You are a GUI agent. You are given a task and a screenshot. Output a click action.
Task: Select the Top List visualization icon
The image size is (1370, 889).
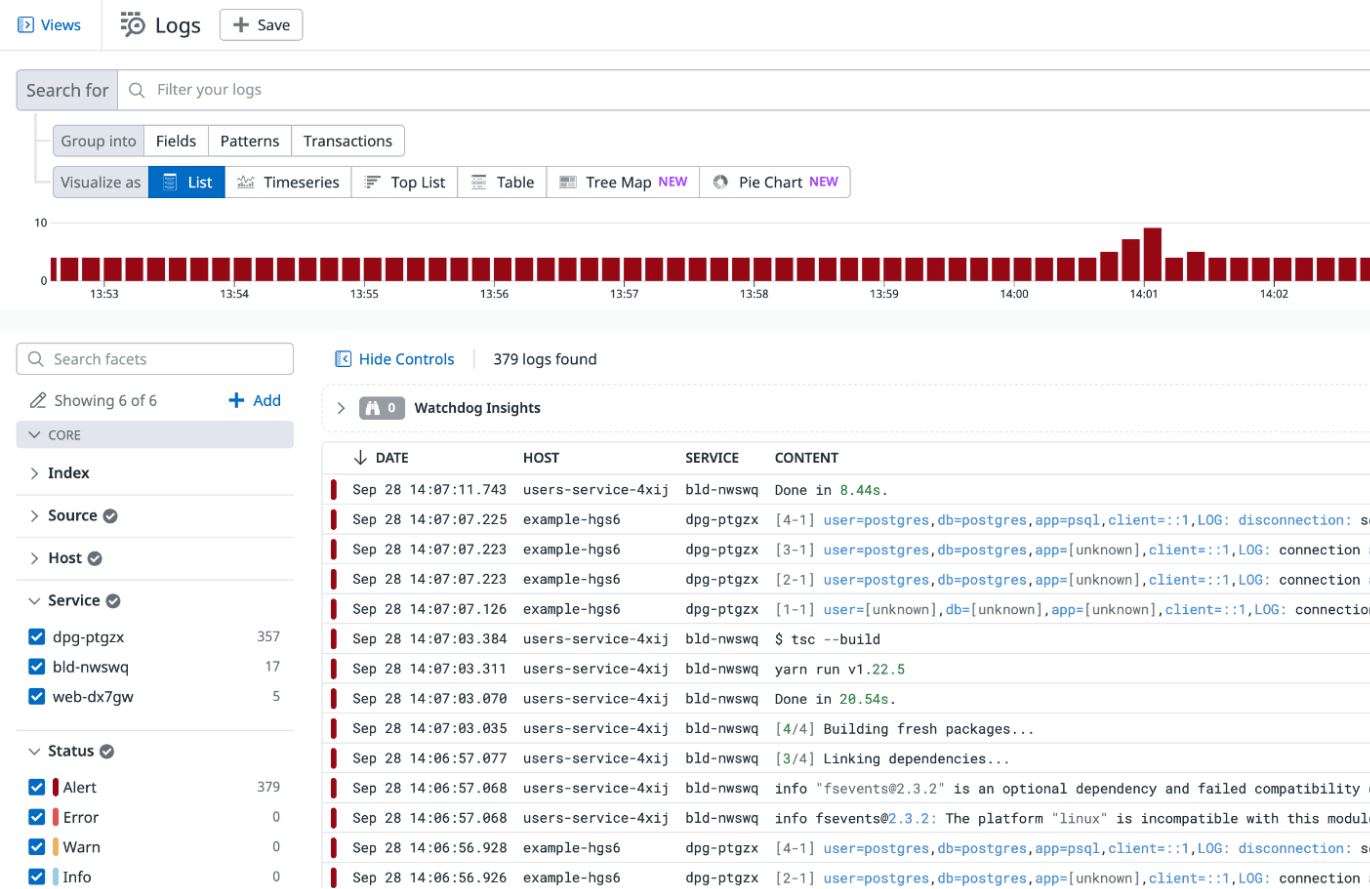(x=374, y=182)
